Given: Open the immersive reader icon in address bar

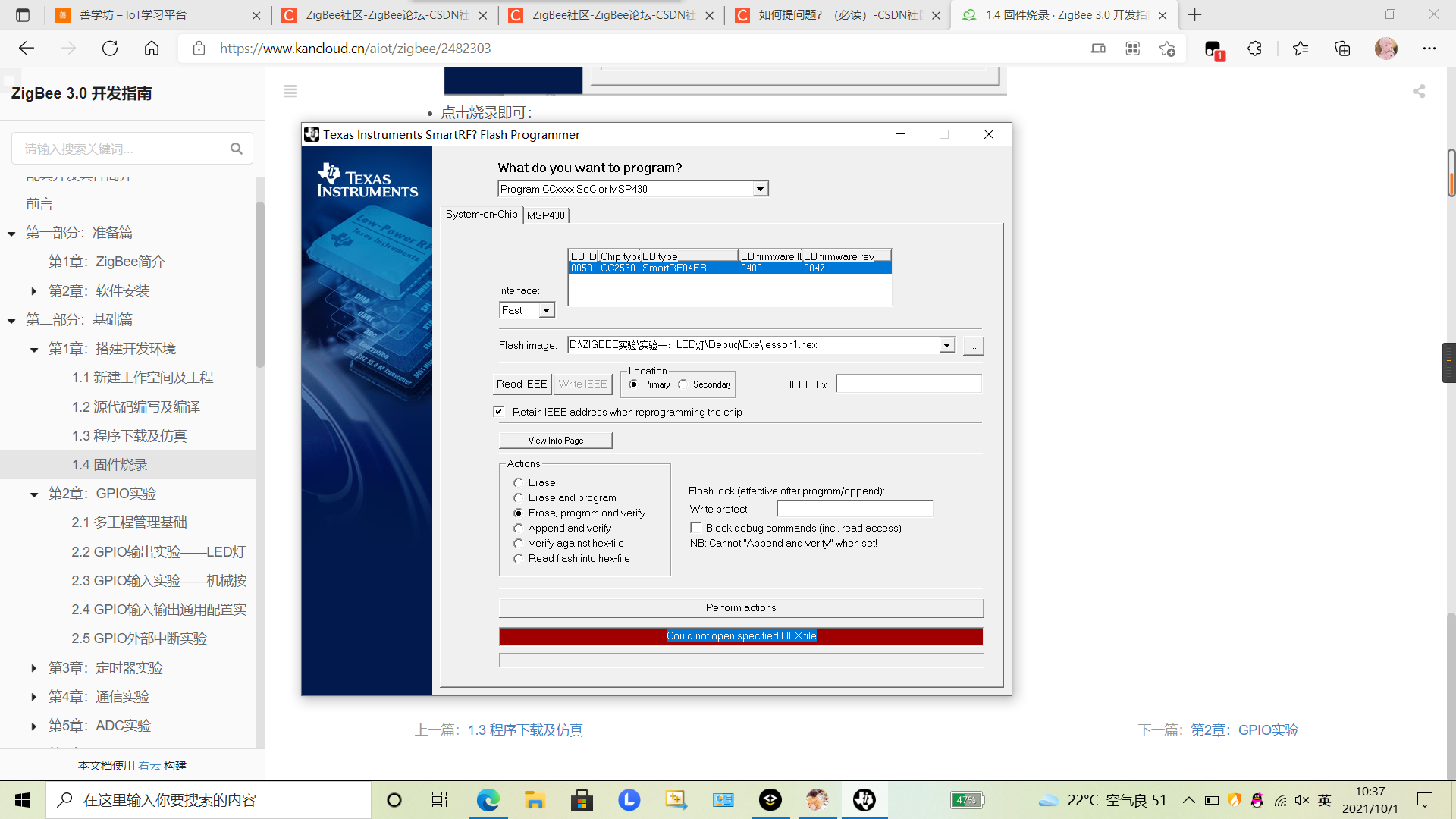Looking at the screenshot, I should pyautogui.click(x=1098, y=49).
